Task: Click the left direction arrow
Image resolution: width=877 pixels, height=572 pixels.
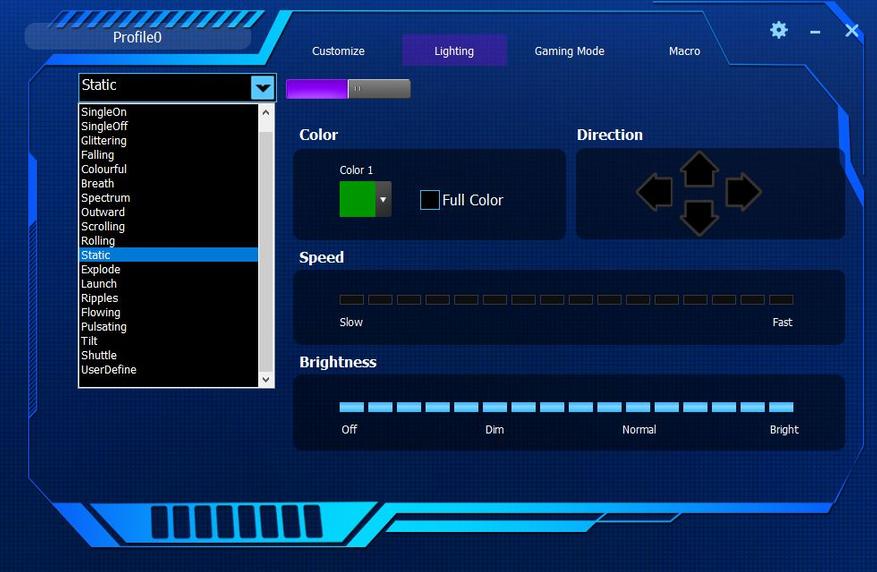Action: coord(654,192)
